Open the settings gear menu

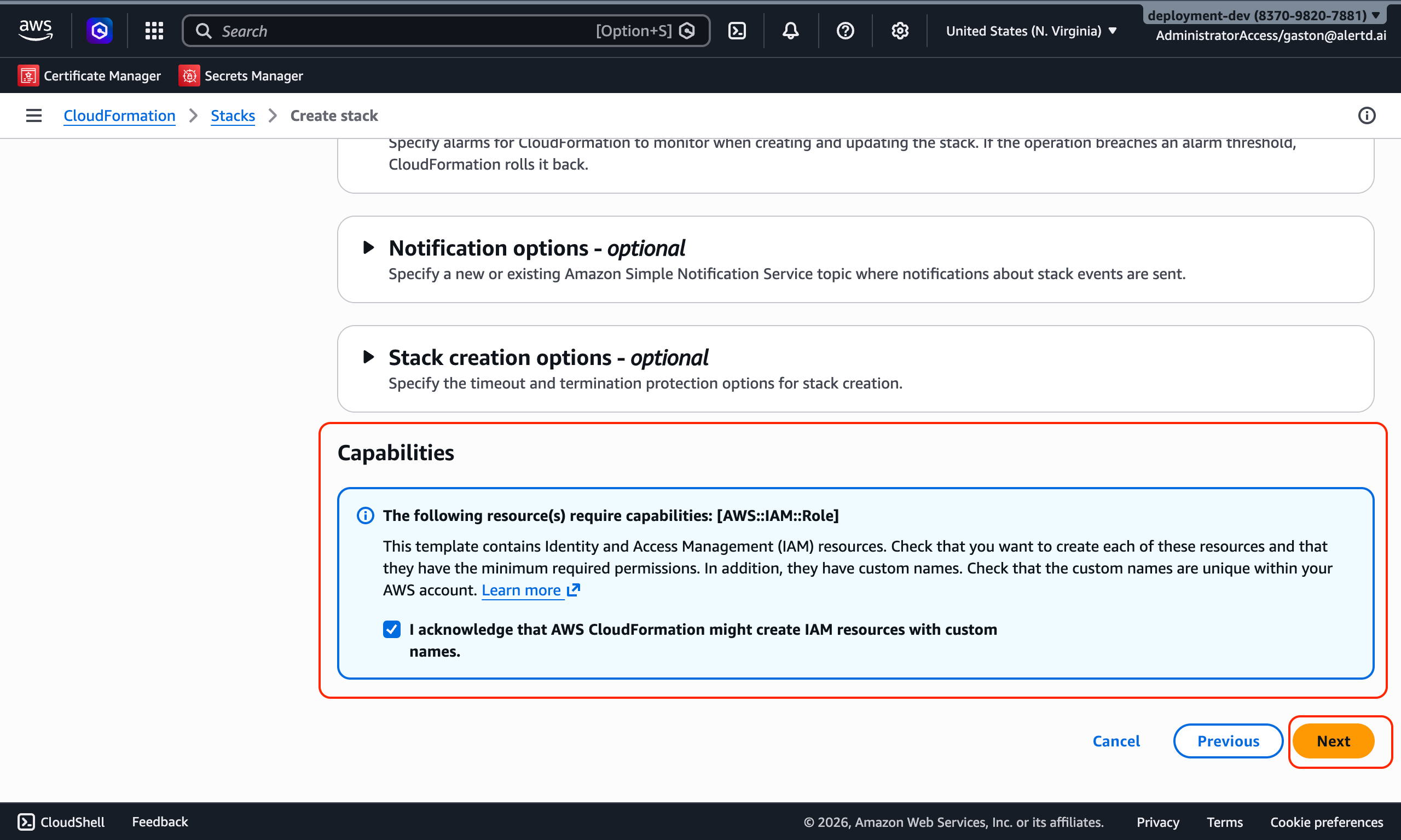(x=900, y=31)
